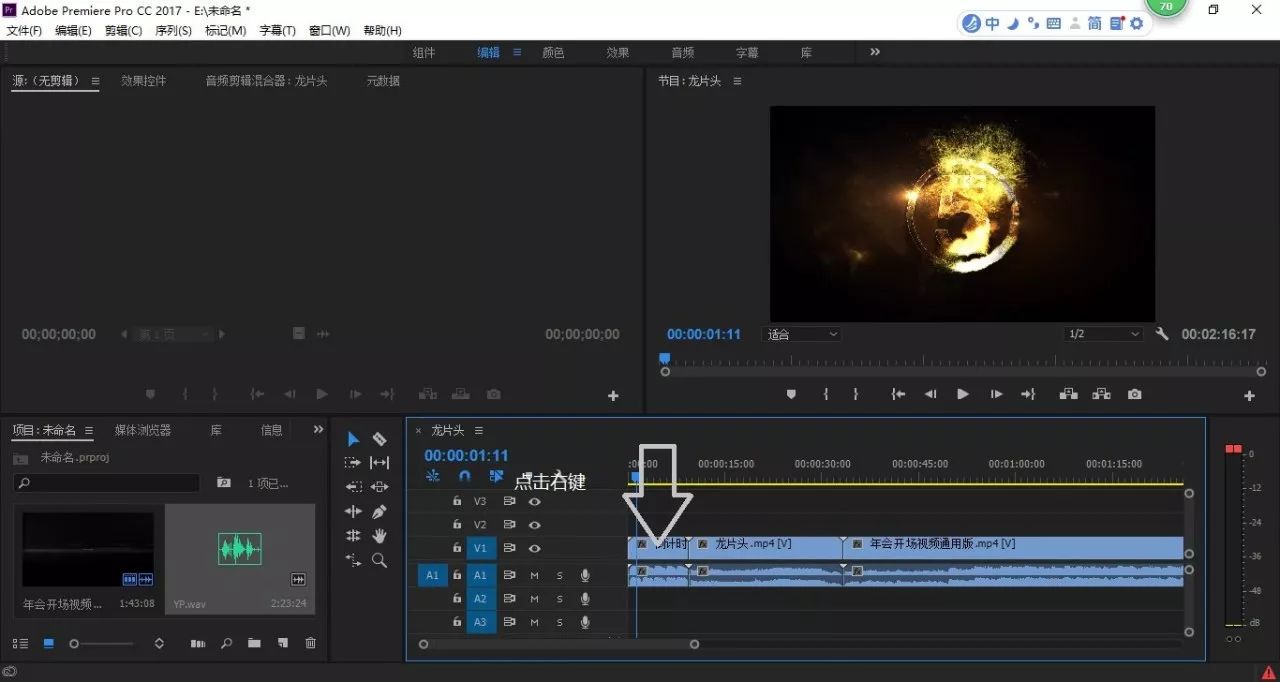Open the 窗口(W) menu
This screenshot has width=1280, height=682.
329,31
